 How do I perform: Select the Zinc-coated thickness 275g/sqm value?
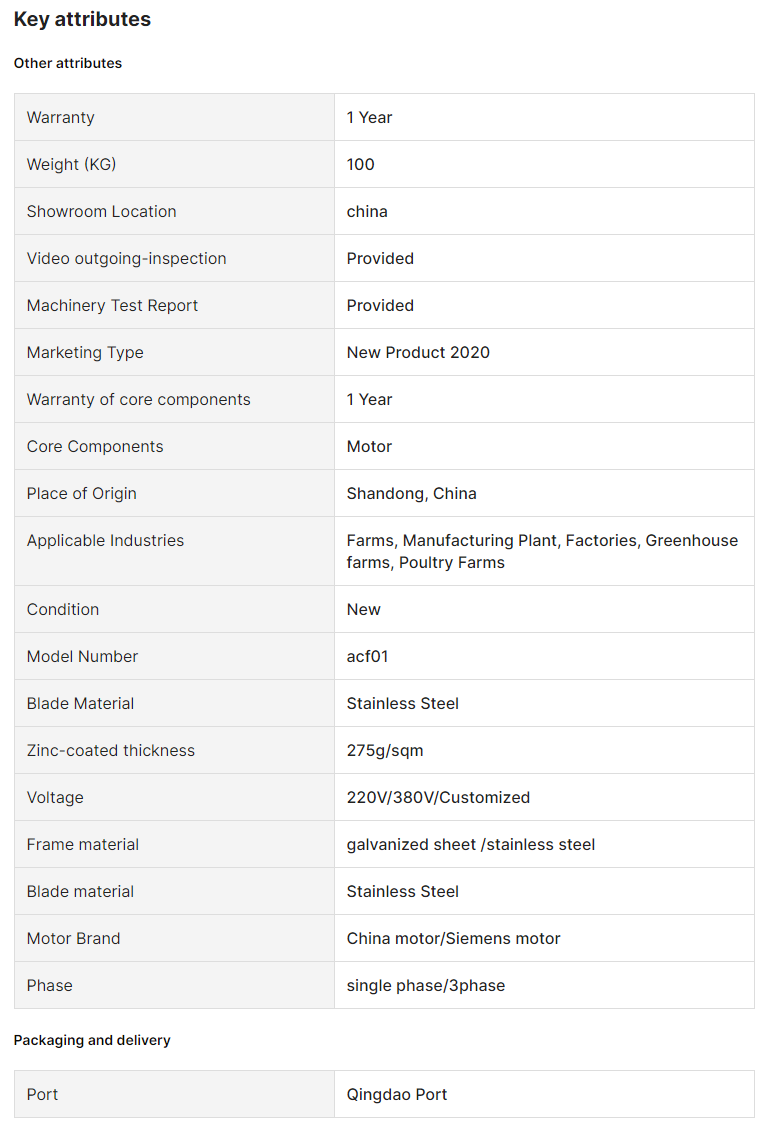click(x=385, y=751)
